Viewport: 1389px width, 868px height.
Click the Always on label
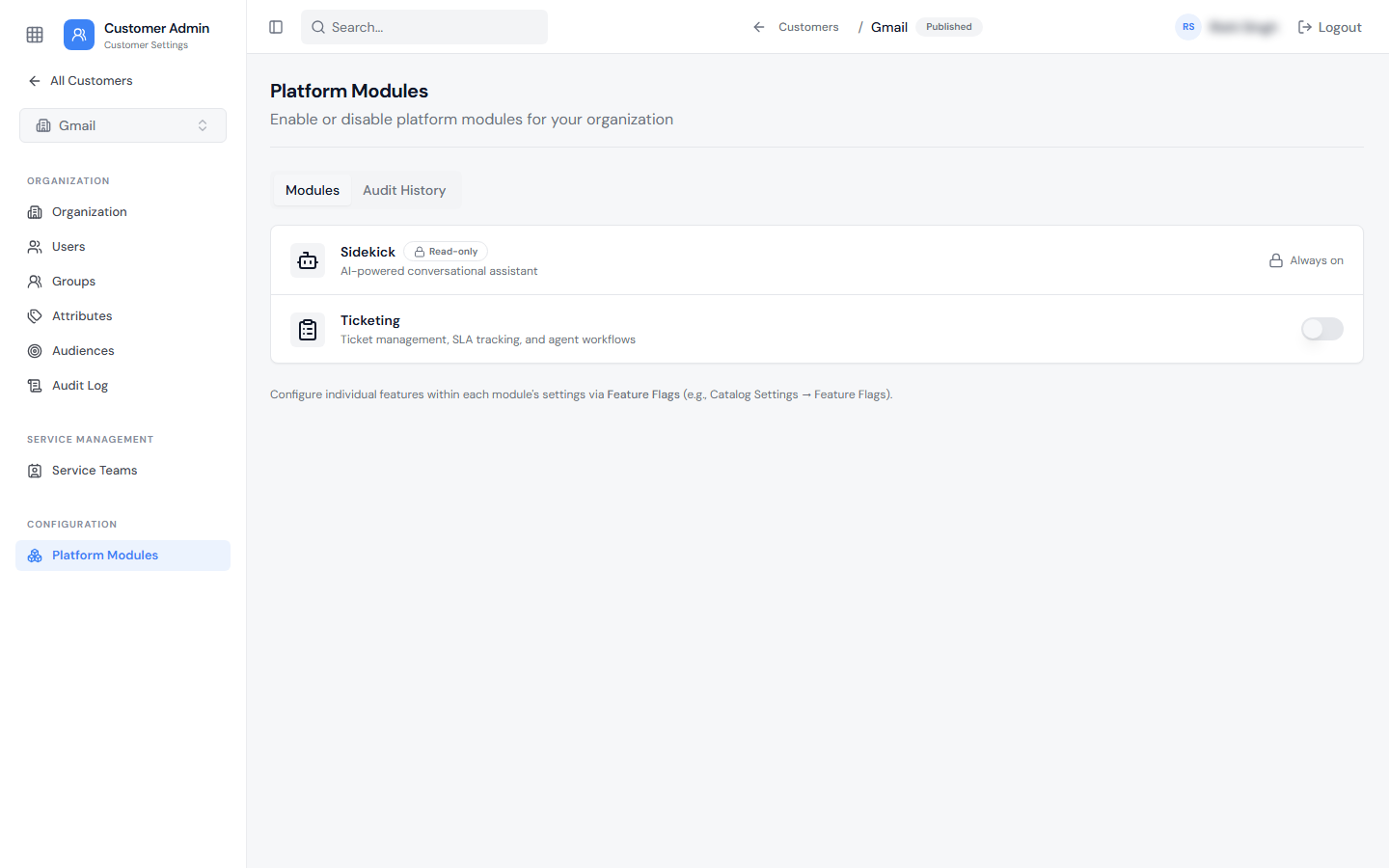tap(1317, 260)
